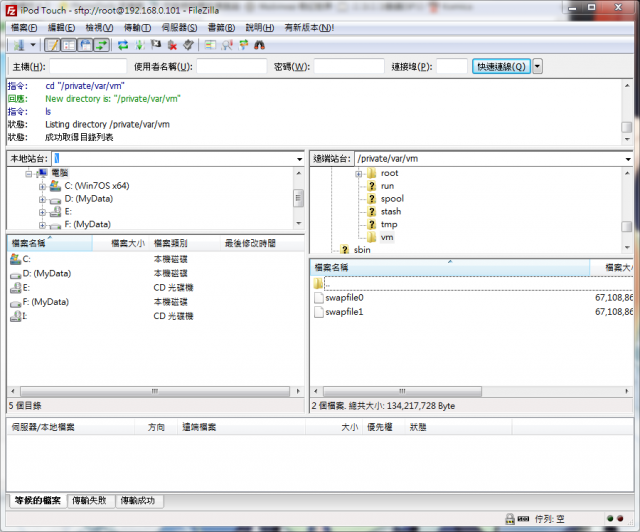Click the 快速連線(Q) quickconnect button
Screen dimensions: 640x532
(x=501, y=66)
